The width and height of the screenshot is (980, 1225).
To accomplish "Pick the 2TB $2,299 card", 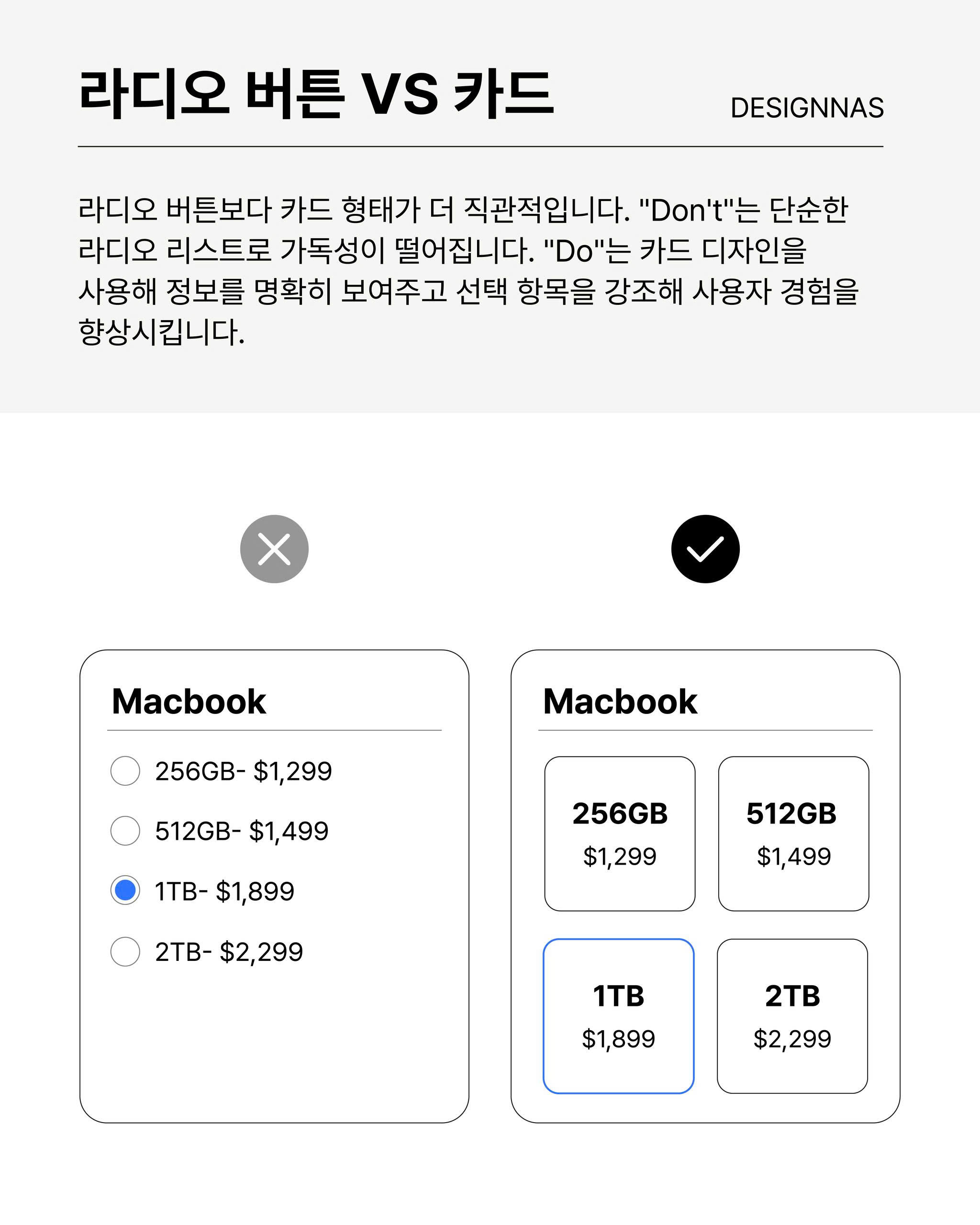I will pyautogui.click(x=792, y=1016).
